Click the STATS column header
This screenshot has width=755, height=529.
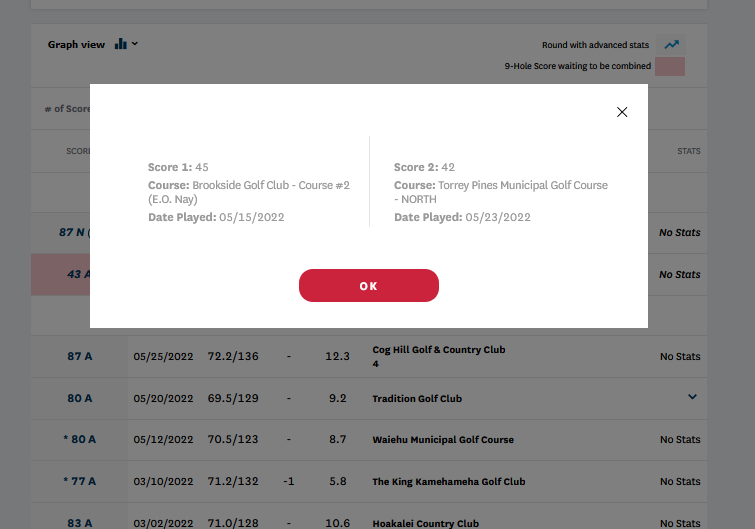click(688, 151)
